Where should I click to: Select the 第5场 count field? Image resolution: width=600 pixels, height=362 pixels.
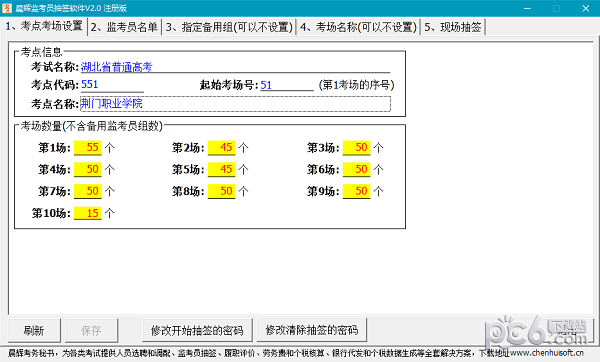click(221, 170)
